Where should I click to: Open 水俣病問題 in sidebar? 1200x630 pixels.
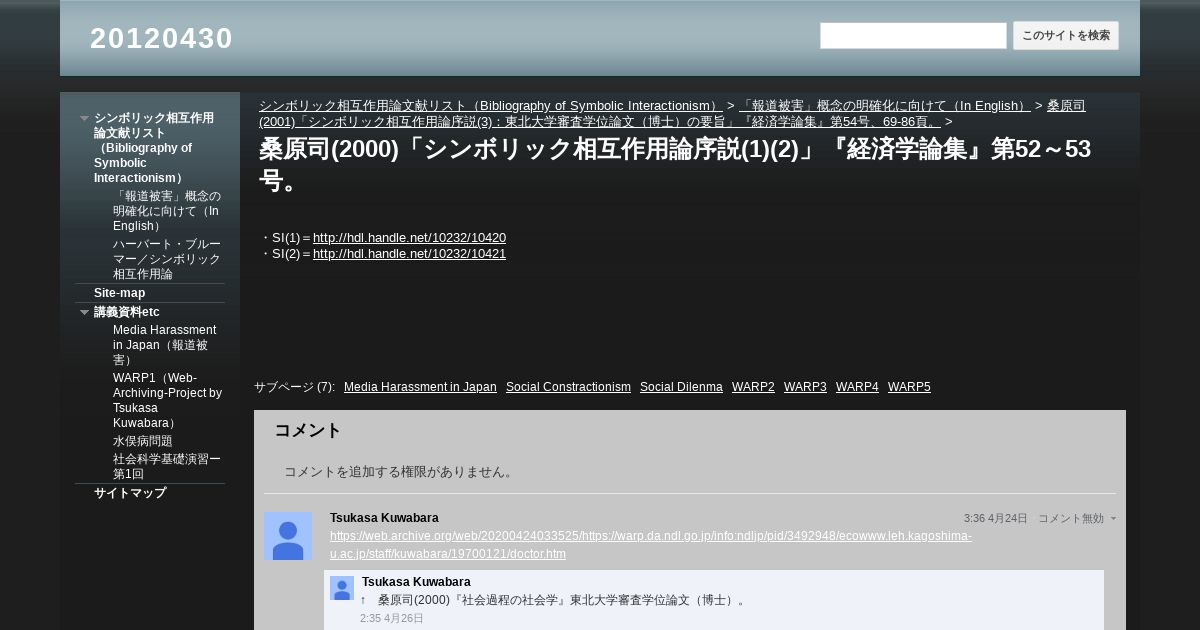click(143, 441)
